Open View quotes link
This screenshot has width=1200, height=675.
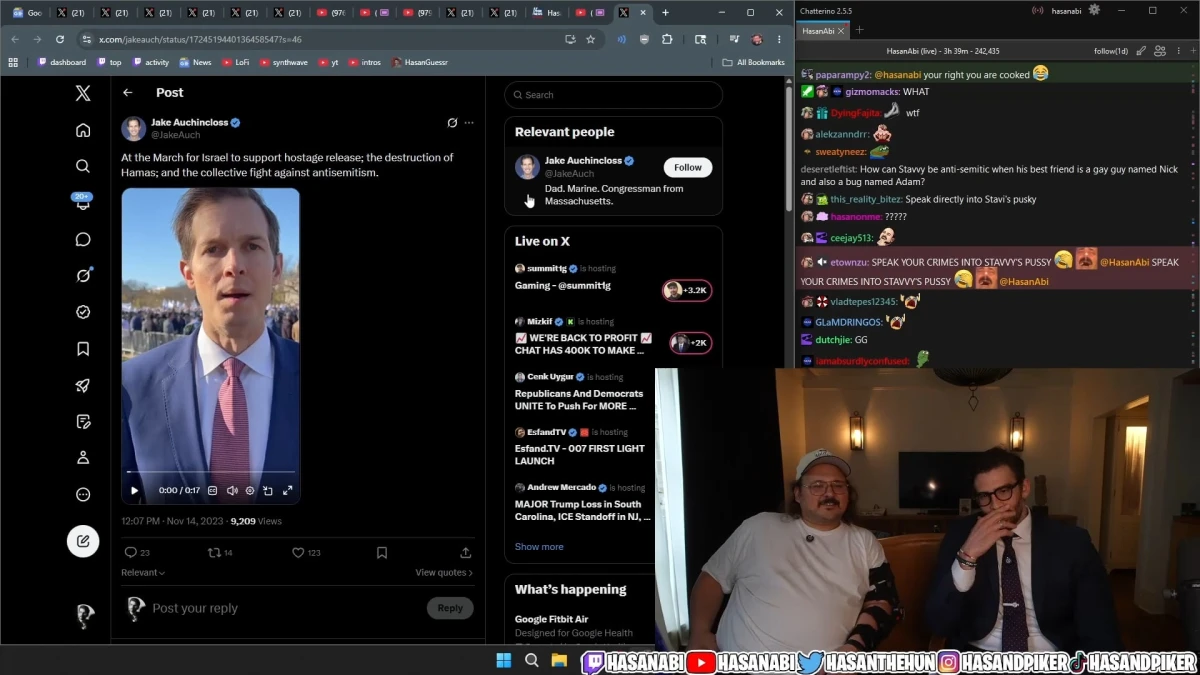pyautogui.click(x=444, y=573)
